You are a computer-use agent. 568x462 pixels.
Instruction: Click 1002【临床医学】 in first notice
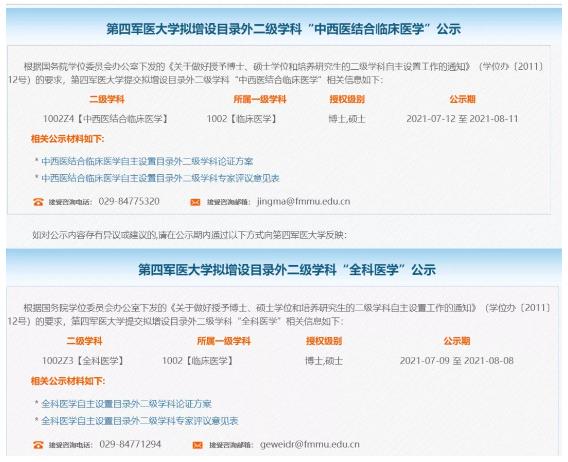click(242, 118)
